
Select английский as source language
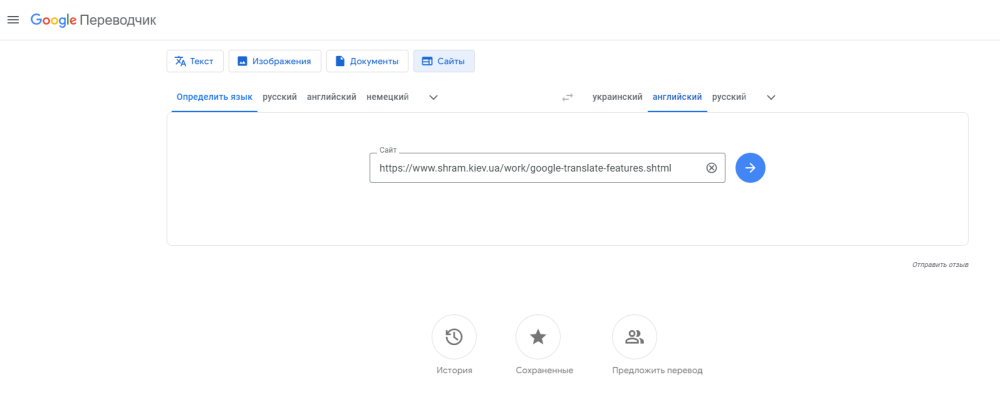tap(332, 98)
